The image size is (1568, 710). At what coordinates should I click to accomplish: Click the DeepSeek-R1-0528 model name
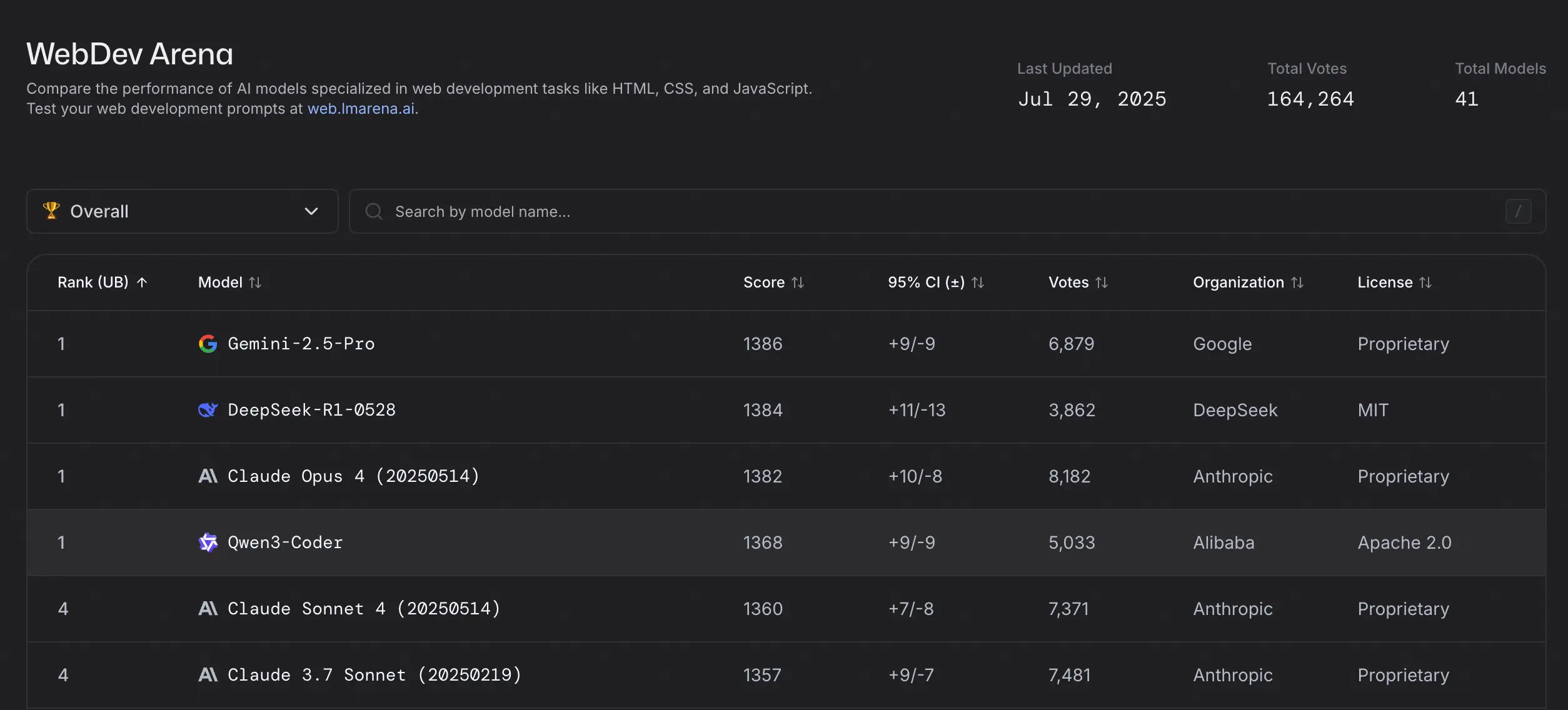point(311,410)
